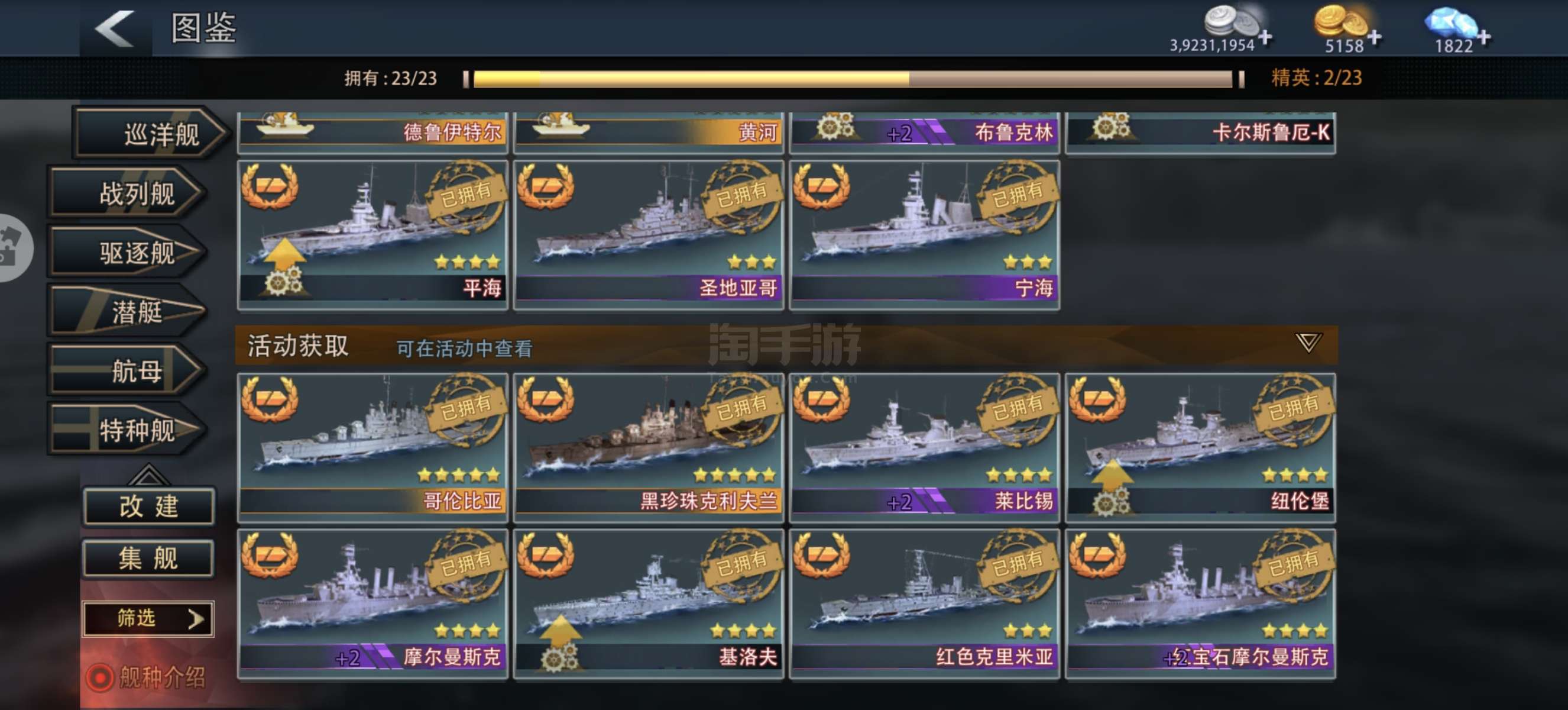
Task: Expand the ship category list up-arrow
Action: (x=148, y=474)
